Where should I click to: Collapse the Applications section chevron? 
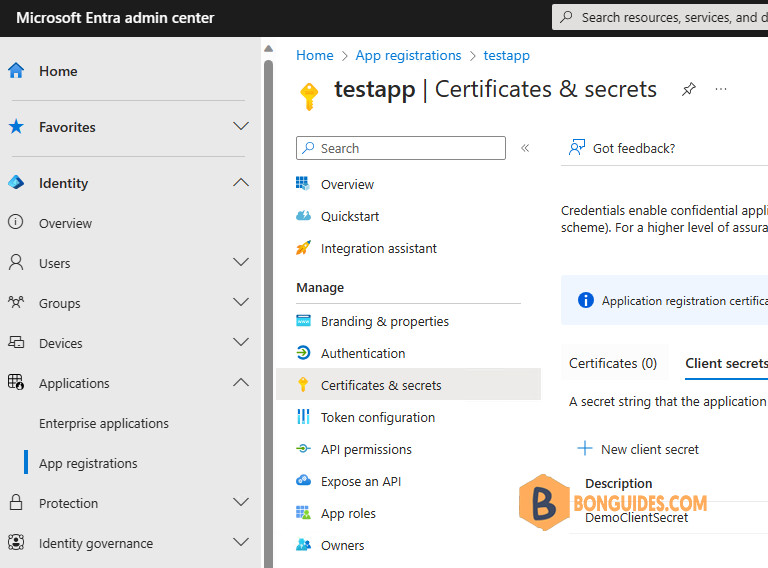(x=241, y=382)
